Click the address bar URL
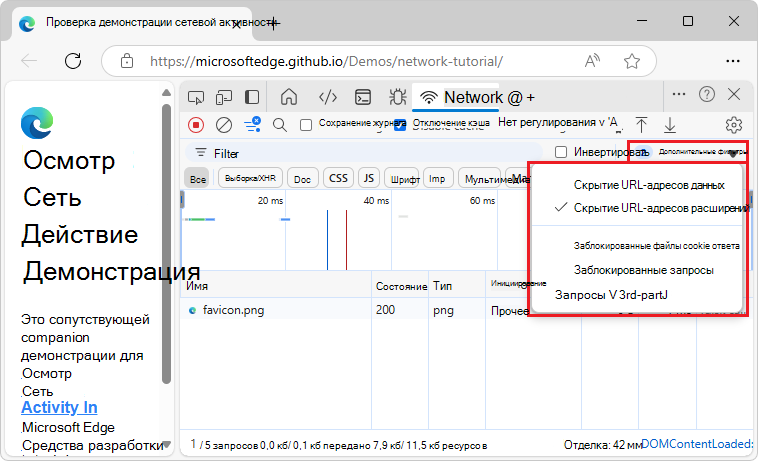 point(326,61)
